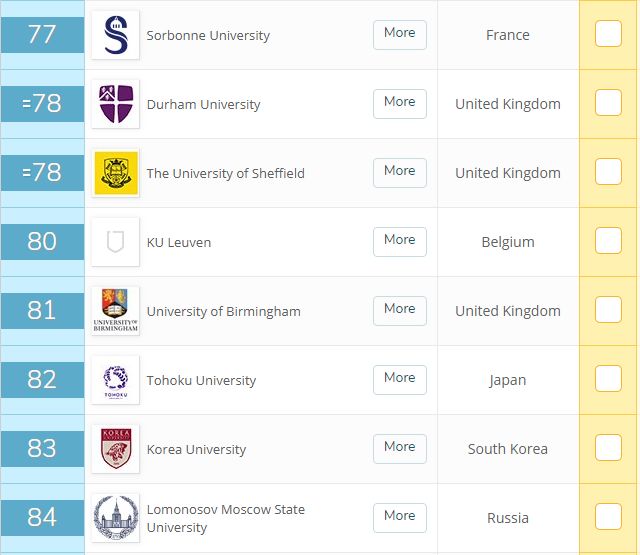Select the checkbox in the Korea University row
Screen dimensions: 640x555
coord(608,448)
